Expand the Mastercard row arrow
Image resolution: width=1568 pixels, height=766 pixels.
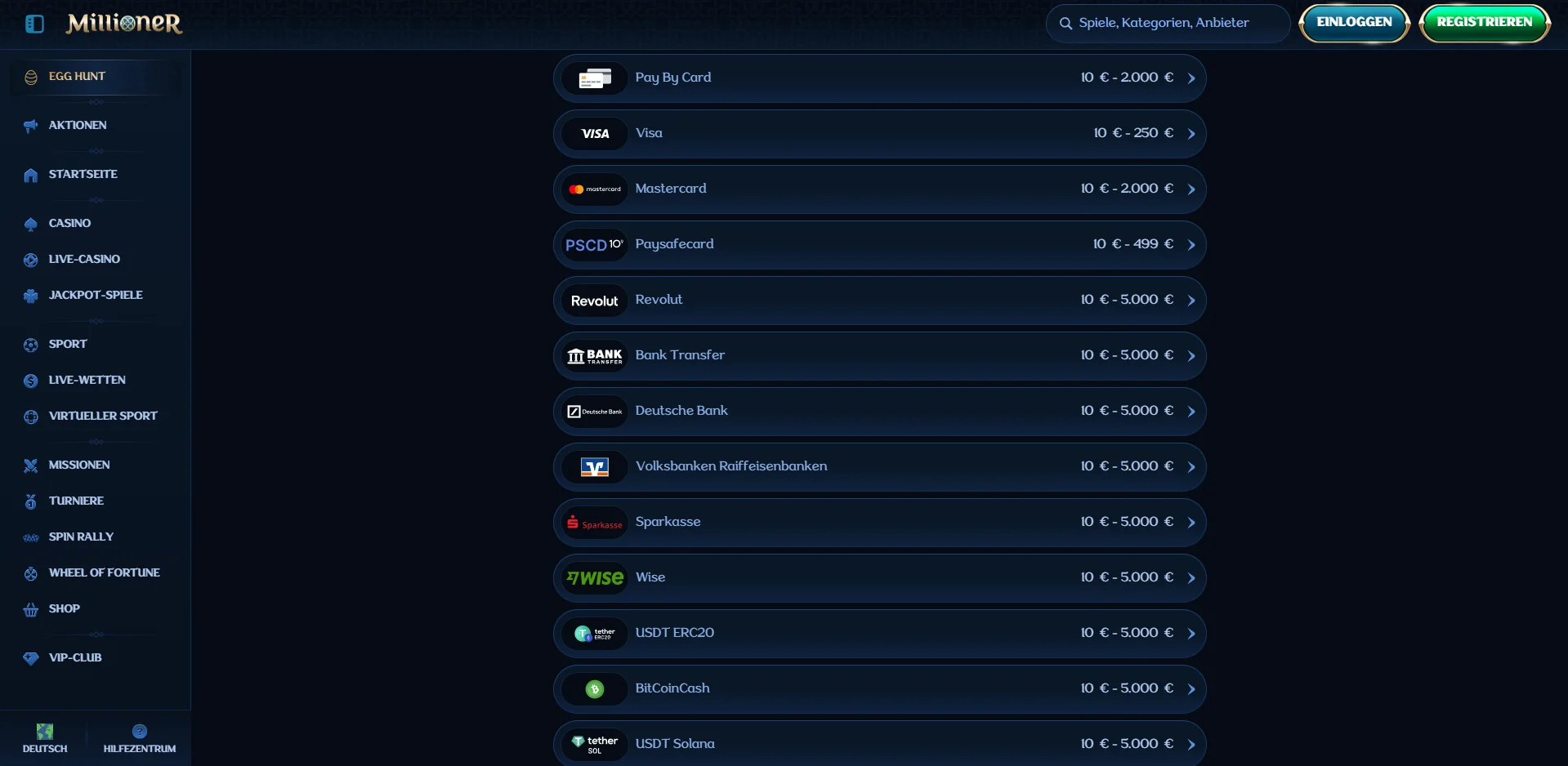[x=1191, y=189]
